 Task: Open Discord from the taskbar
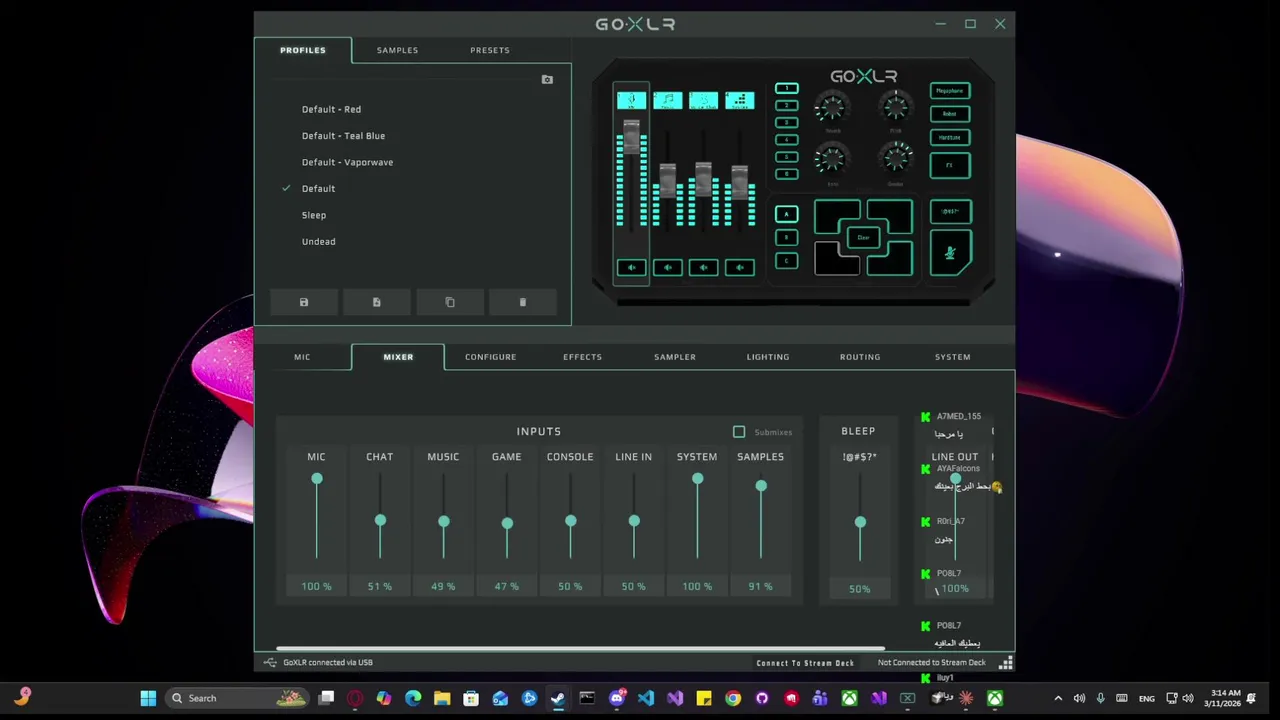(617, 698)
